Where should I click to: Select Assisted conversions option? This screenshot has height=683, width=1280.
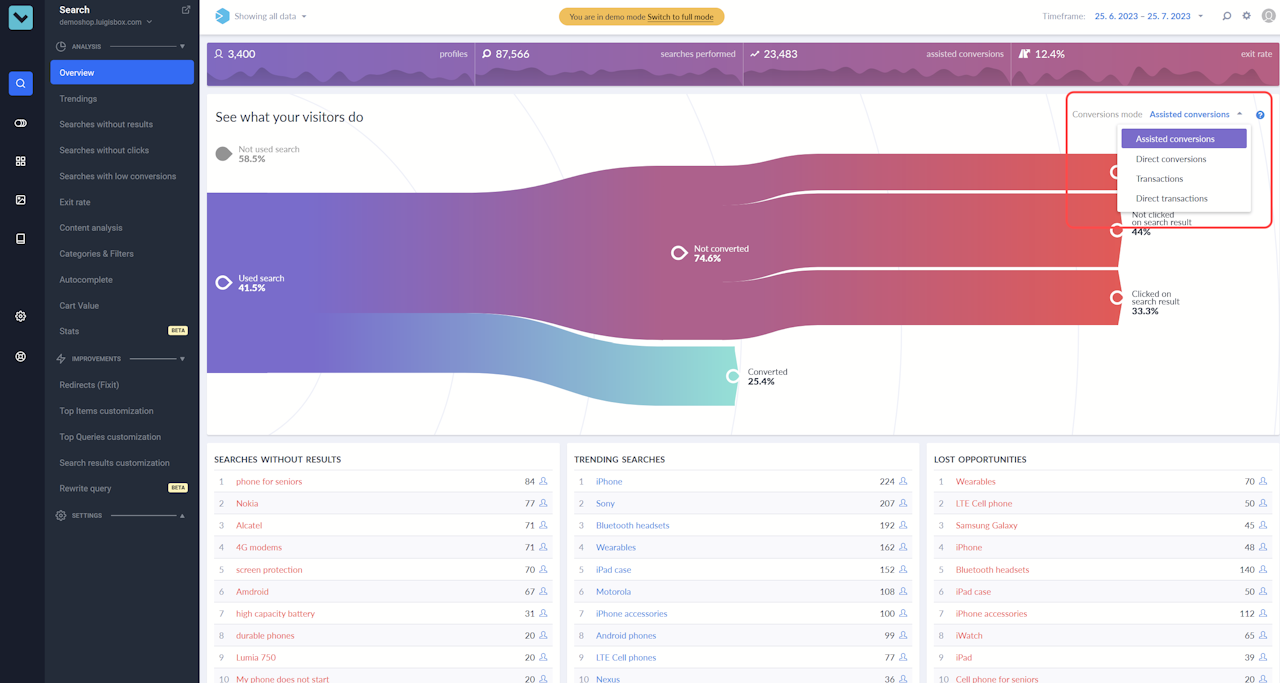tap(1184, 139)
